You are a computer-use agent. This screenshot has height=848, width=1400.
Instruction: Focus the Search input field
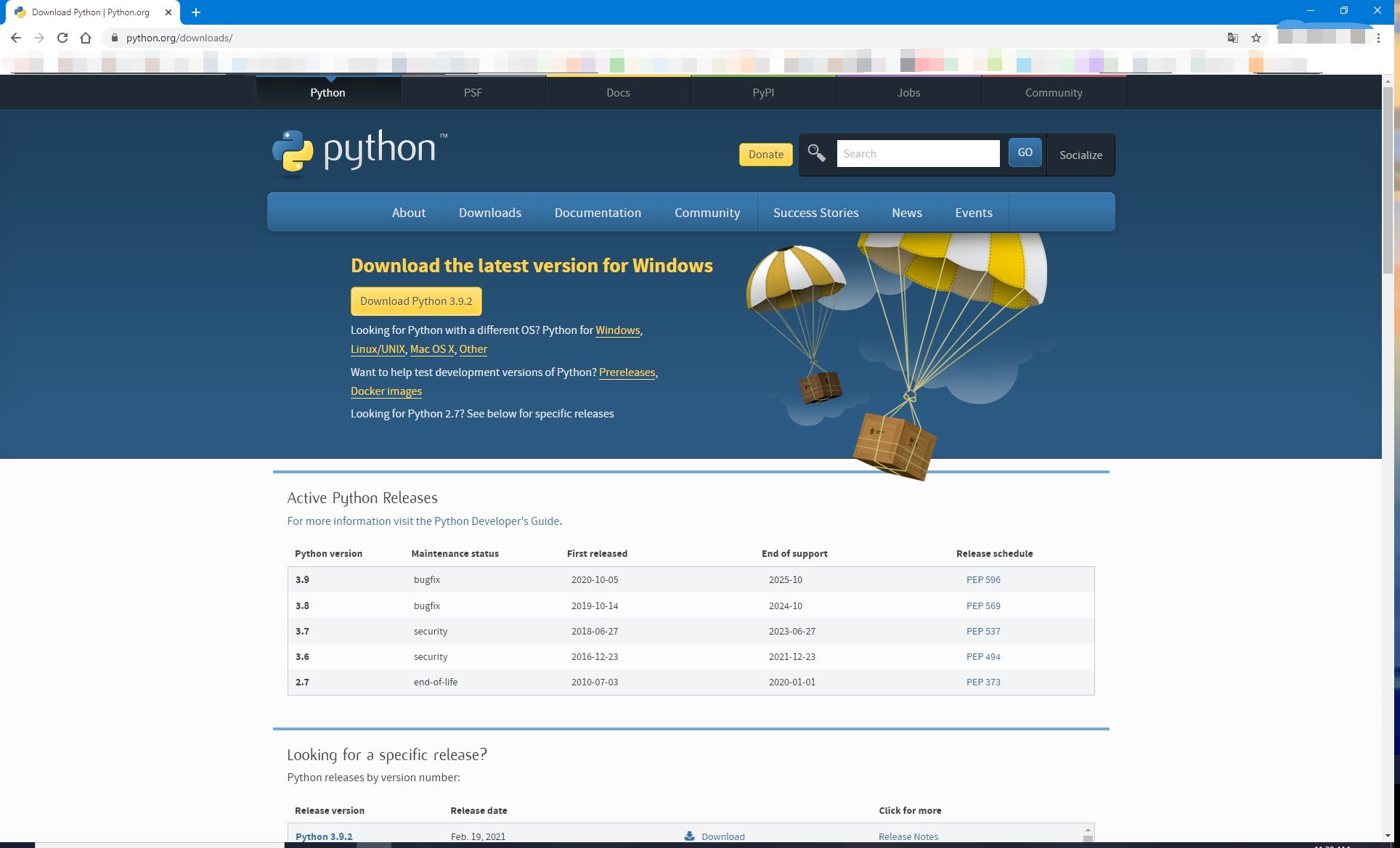coord(918,153)
